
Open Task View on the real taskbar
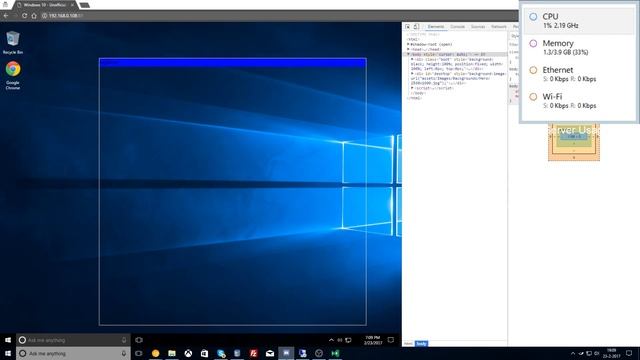(x=139, y=353)
